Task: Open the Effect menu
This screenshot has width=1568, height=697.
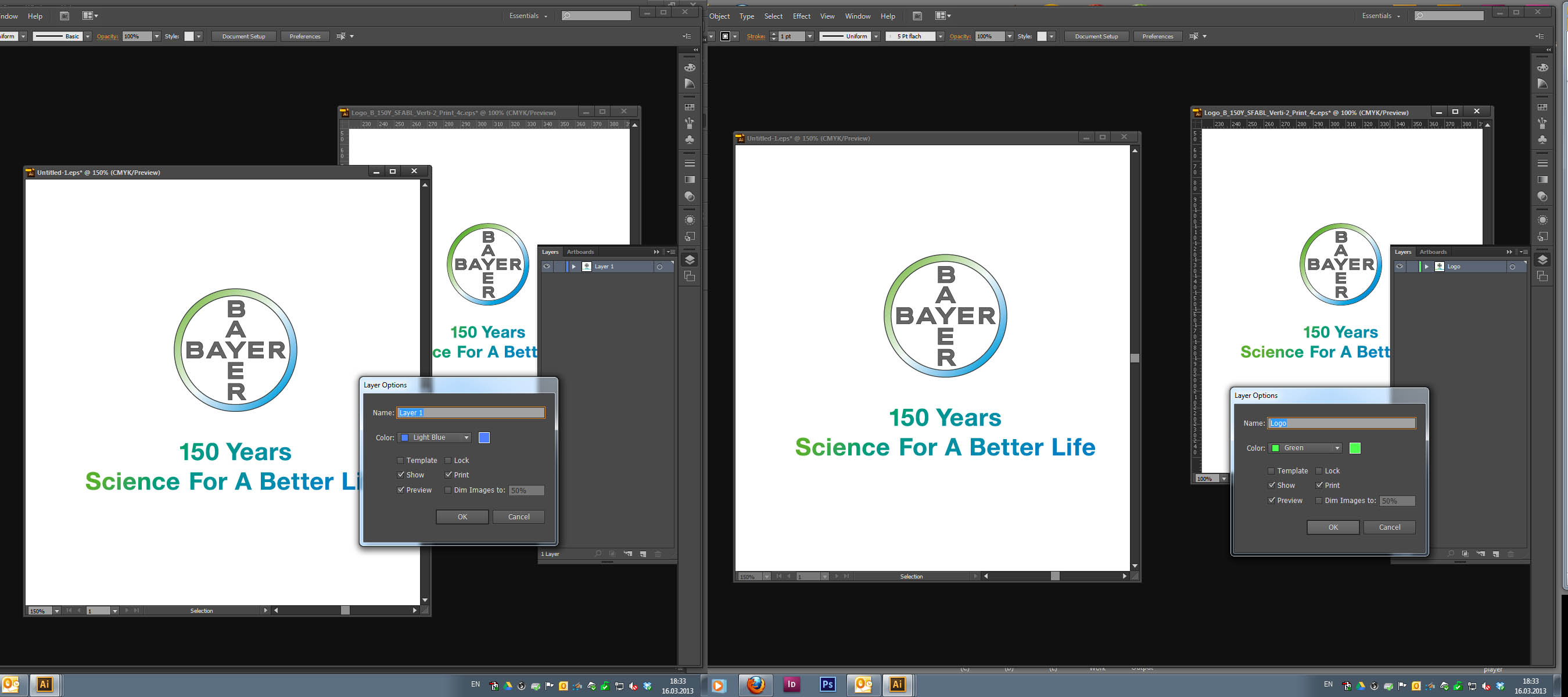Action: point(802,16)
